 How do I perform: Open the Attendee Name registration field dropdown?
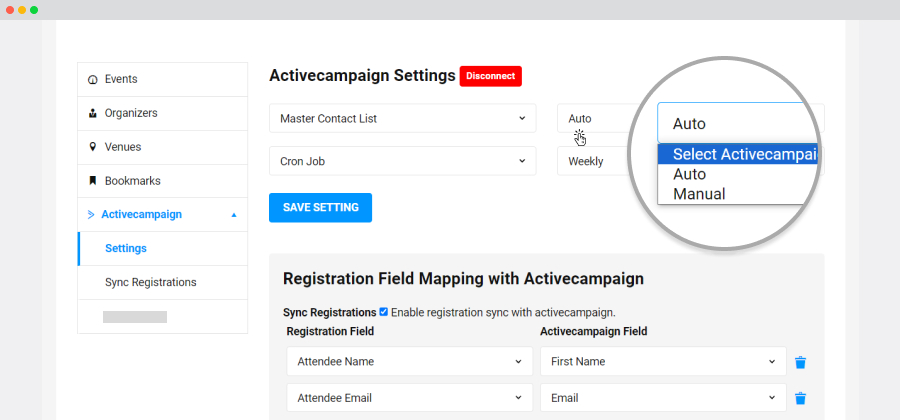[x=410, y=361]
